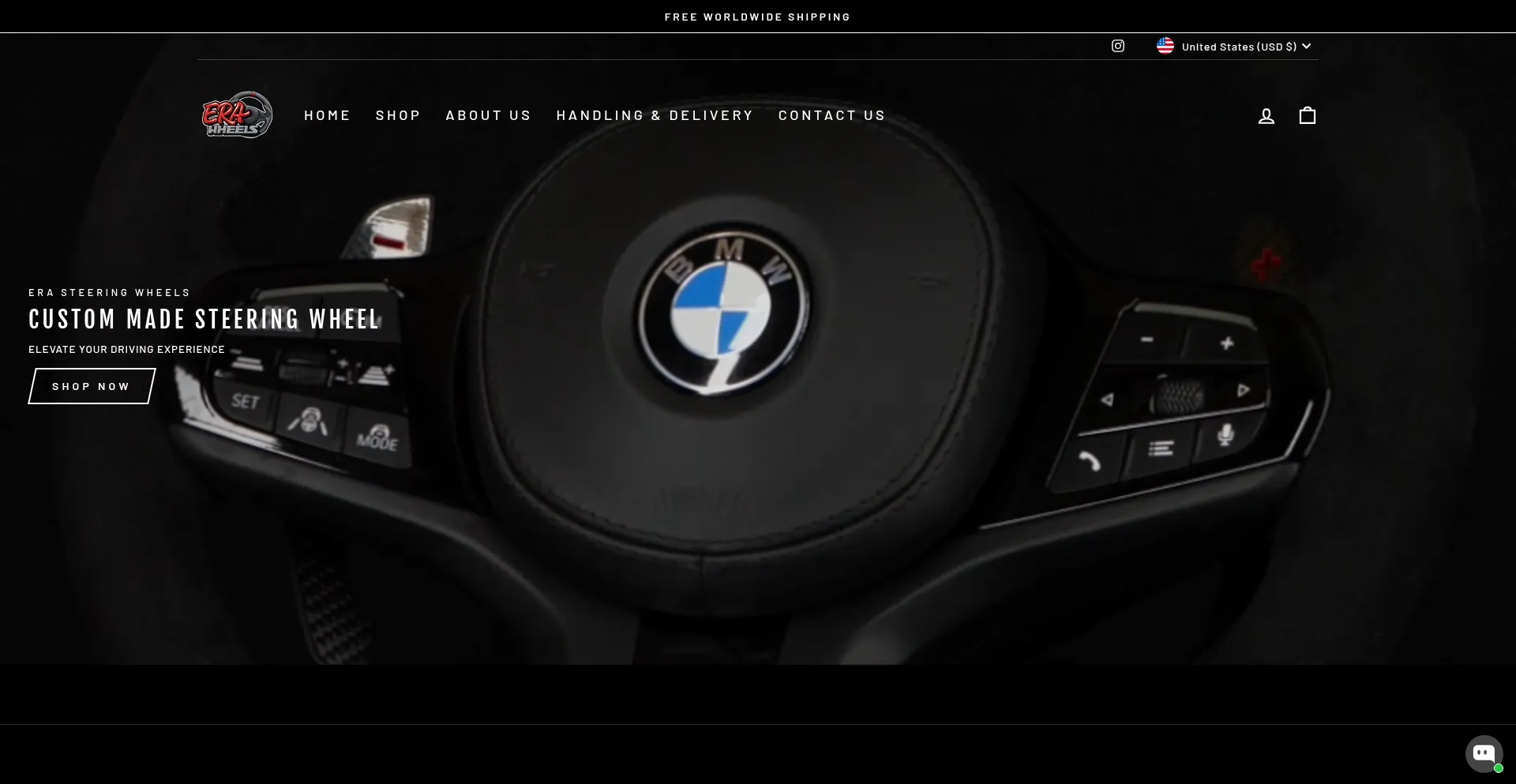Expand the United States (USD $) selector
Image resolution: width=1516 pixels, height=784 pixels.
tap(1238, 47)
